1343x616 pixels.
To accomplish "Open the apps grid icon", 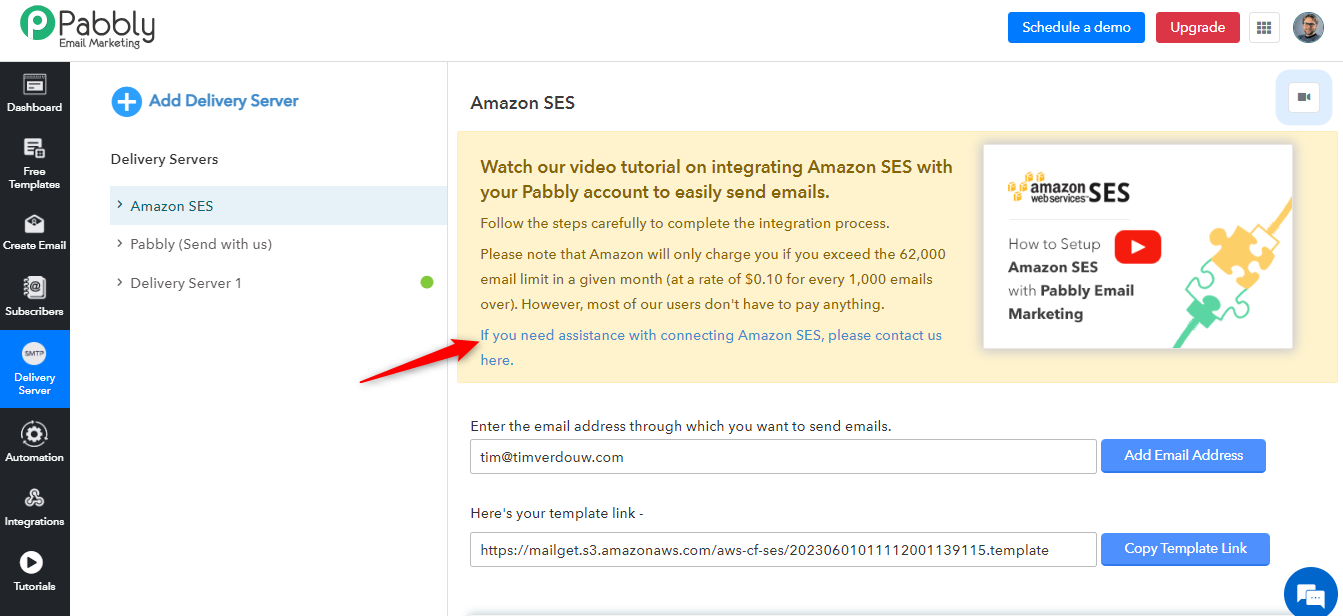I will tap(1264, 28).
